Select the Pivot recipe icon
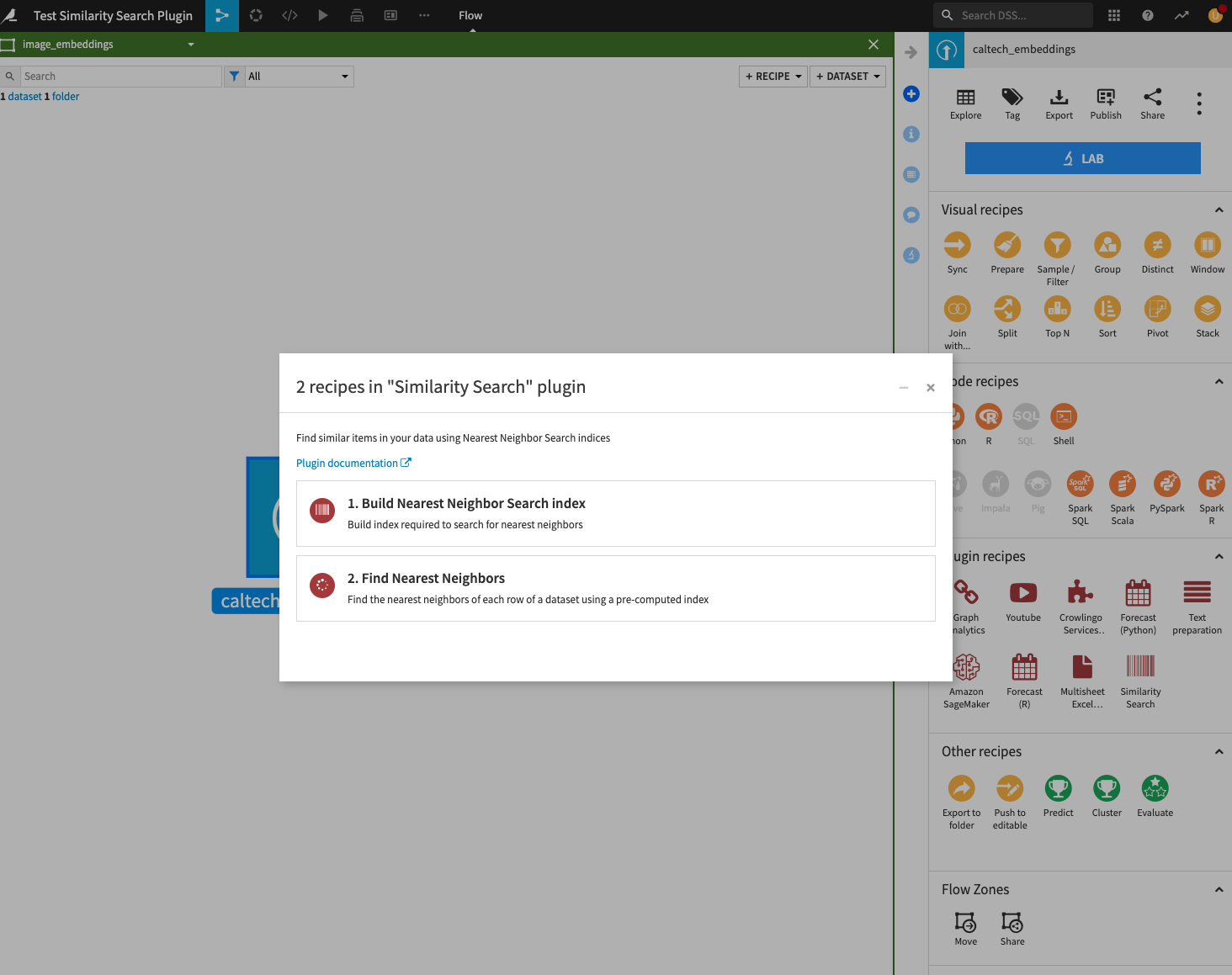This screenshot has width=1232, height=975. (1157, 310)
